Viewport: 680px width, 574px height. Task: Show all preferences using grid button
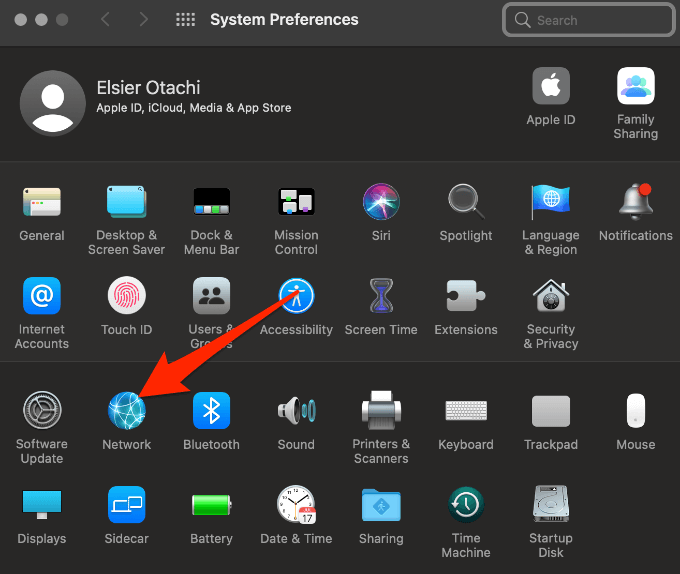tap(185, 20)
